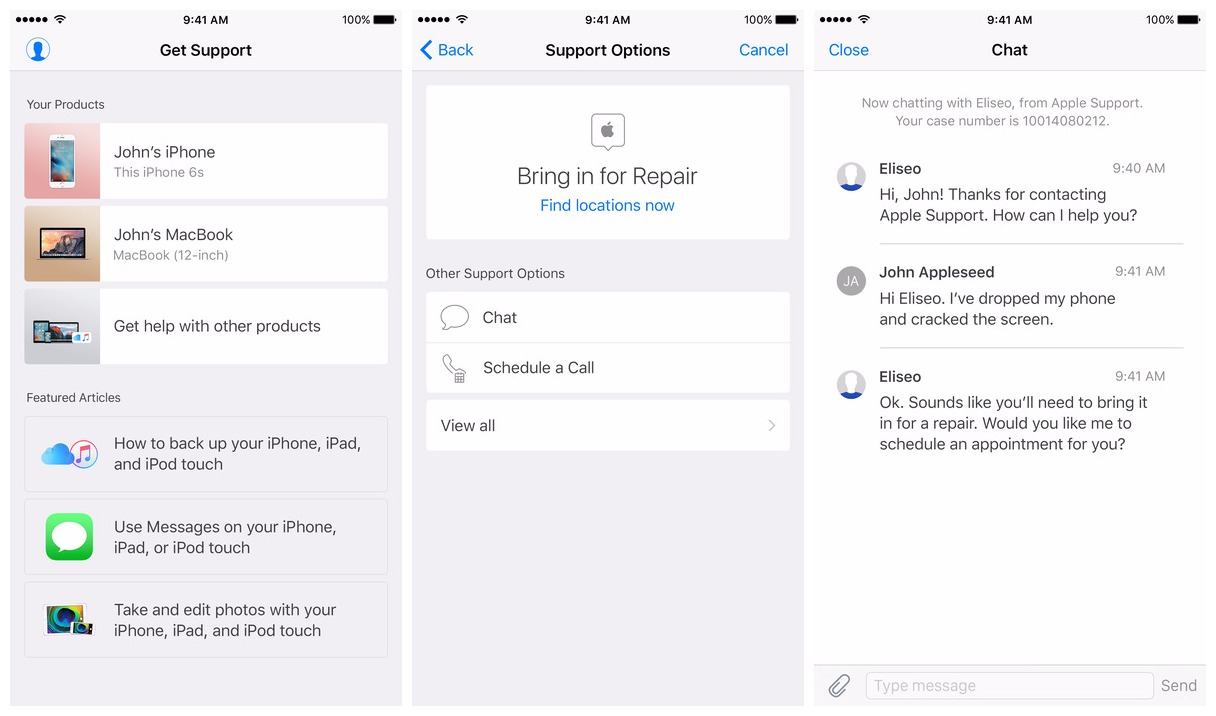Image resolution: width=1216 pixels, height=716 pixels.
Task: Tap John's iPhone product thumbnail
Action: tap(62, 161)
